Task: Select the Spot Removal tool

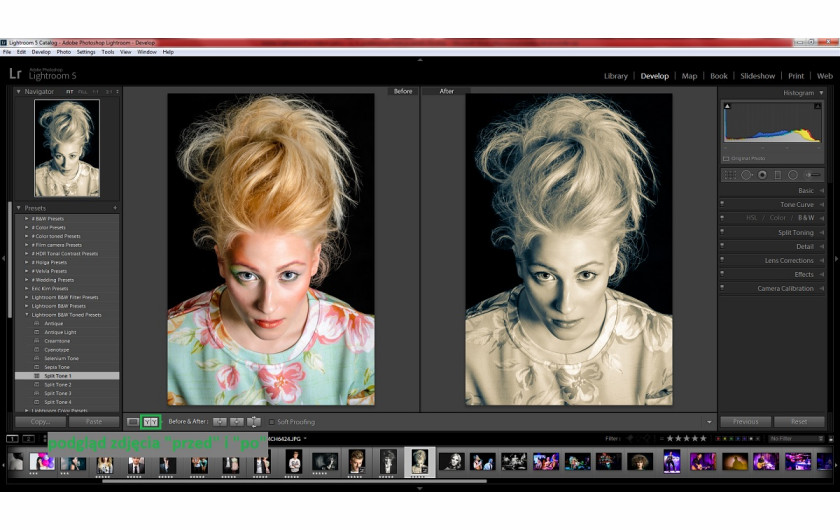Action: coord(746,175)
